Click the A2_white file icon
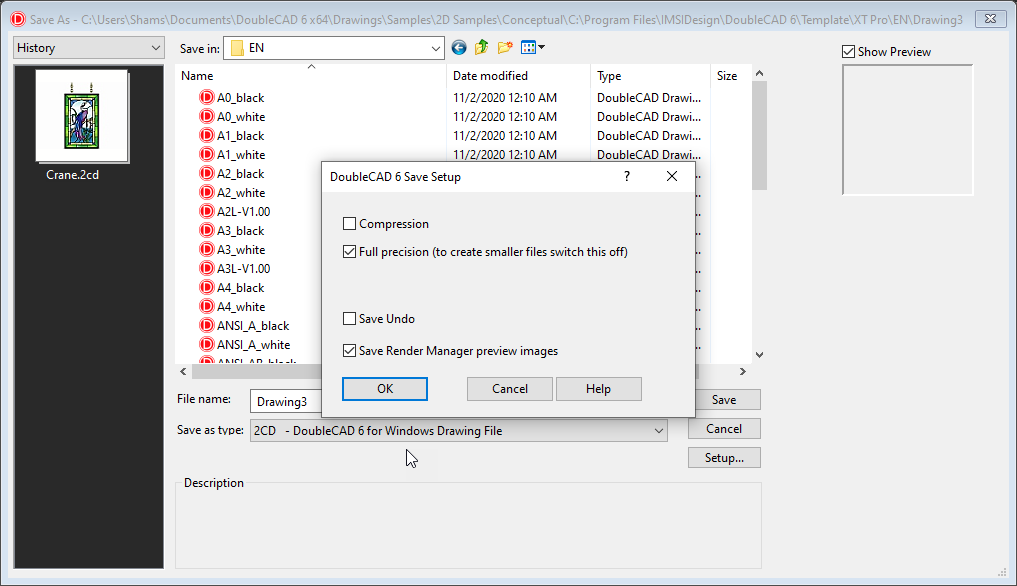 (x=207, y=192)
